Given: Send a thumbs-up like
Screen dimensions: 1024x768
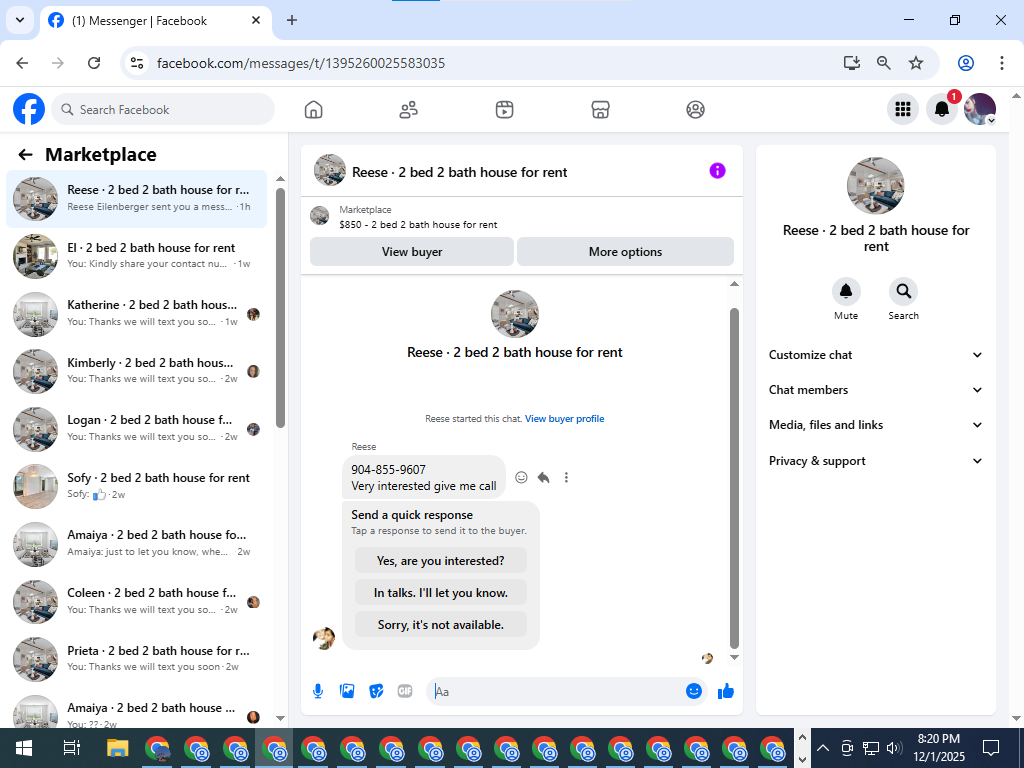Looking at the screenshot, I should point(726,691).
